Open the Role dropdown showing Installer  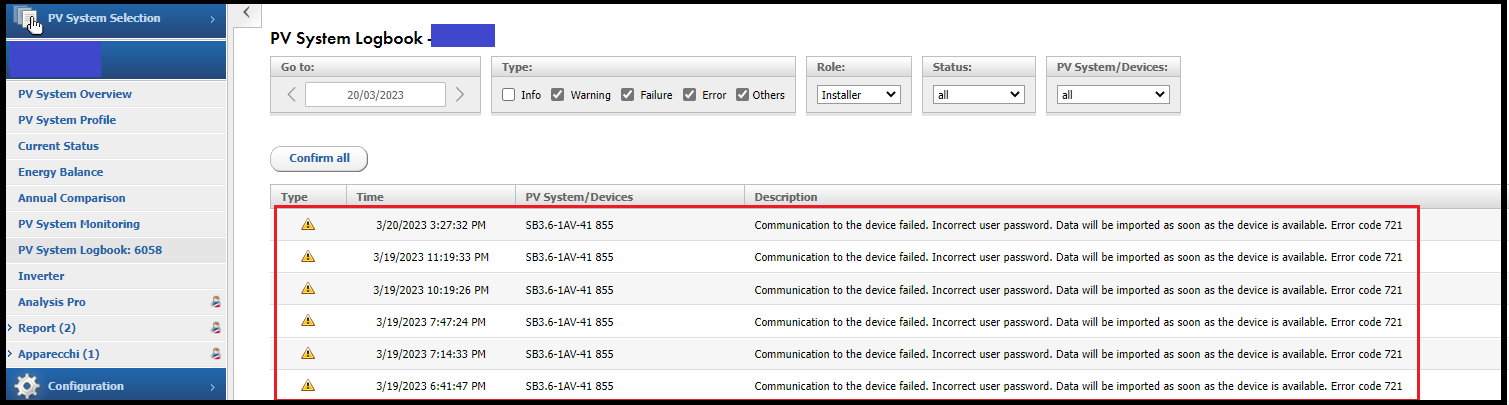[x=859, y=95]
